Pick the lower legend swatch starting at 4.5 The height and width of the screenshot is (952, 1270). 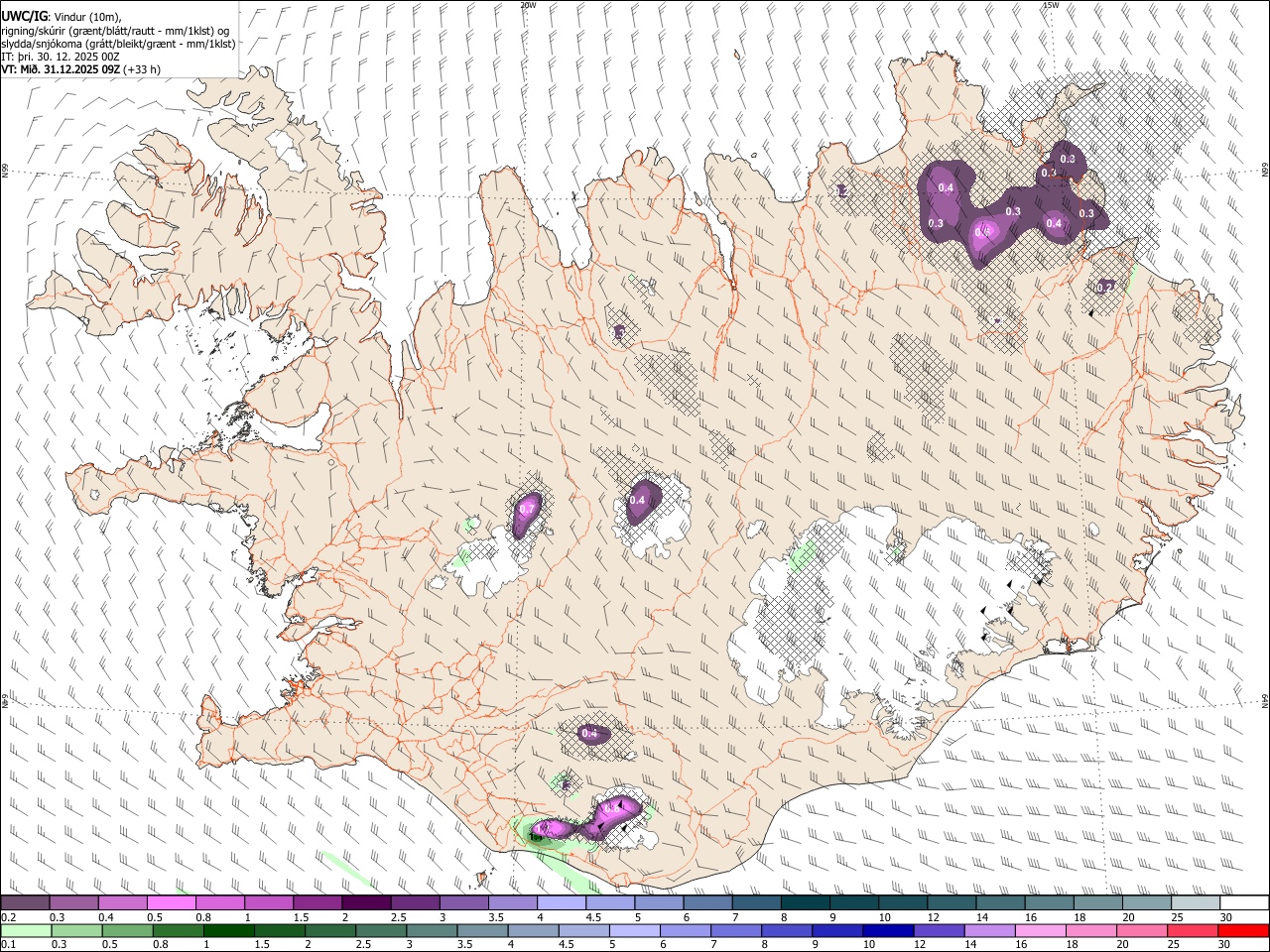coord(584,931)
